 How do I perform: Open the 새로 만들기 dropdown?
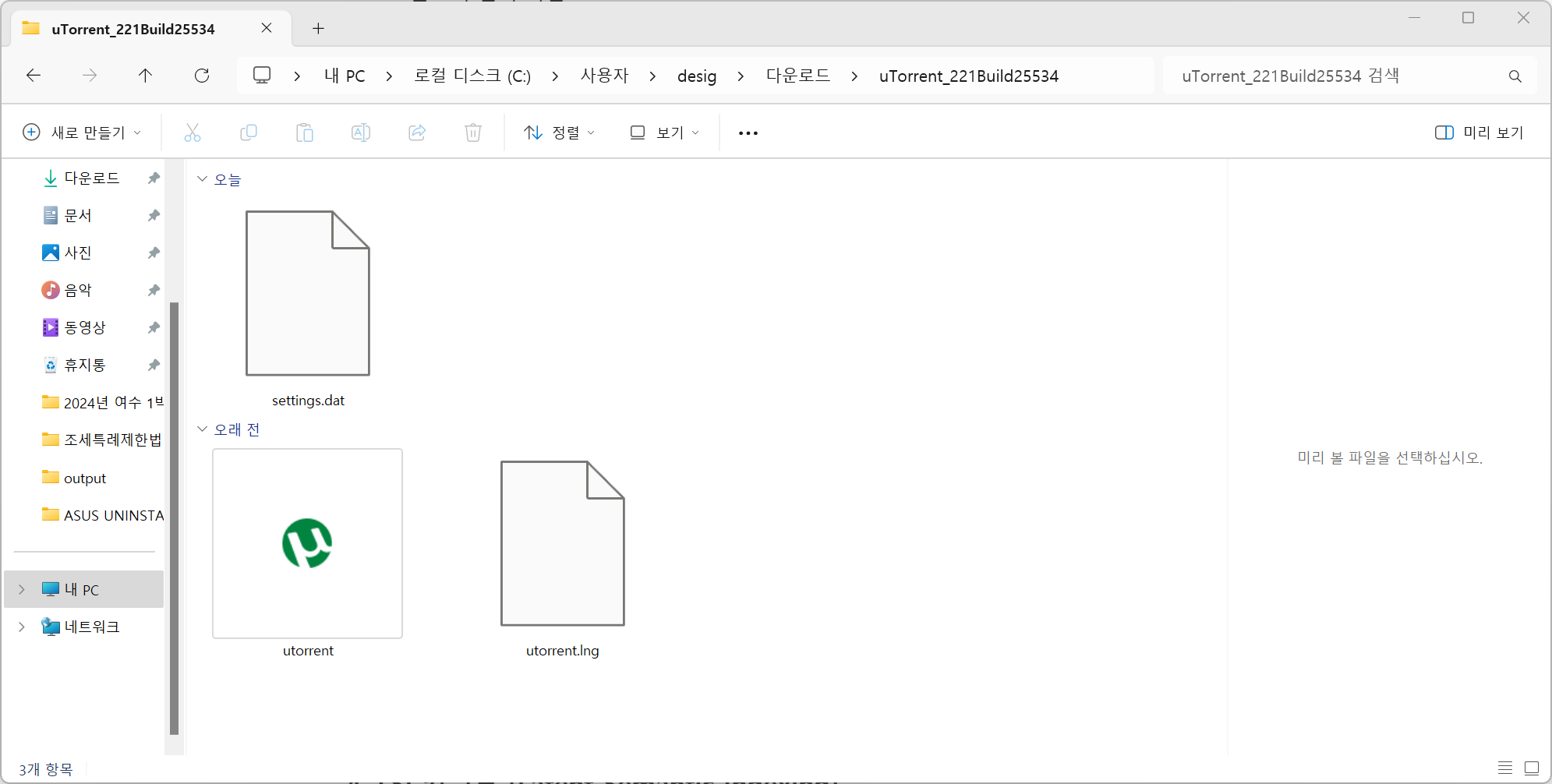83,132
